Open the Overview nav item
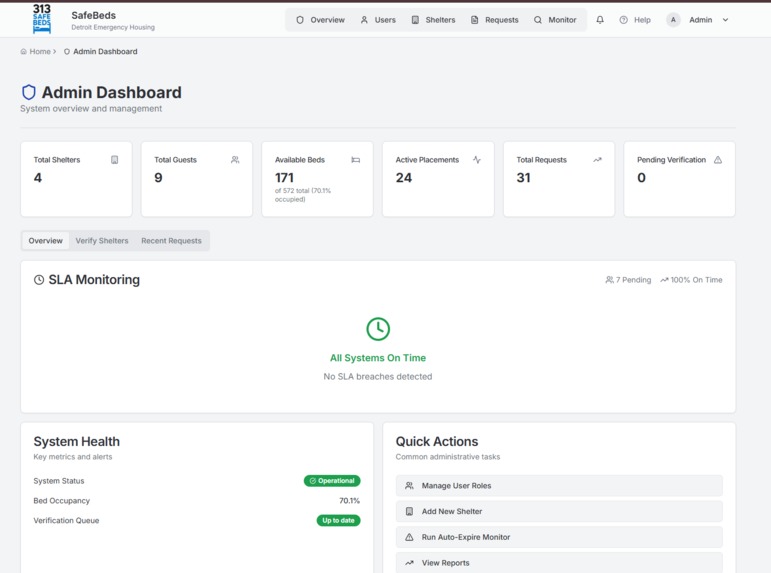Viewport: 771px width, 573px height. click(x=321, y=20)
